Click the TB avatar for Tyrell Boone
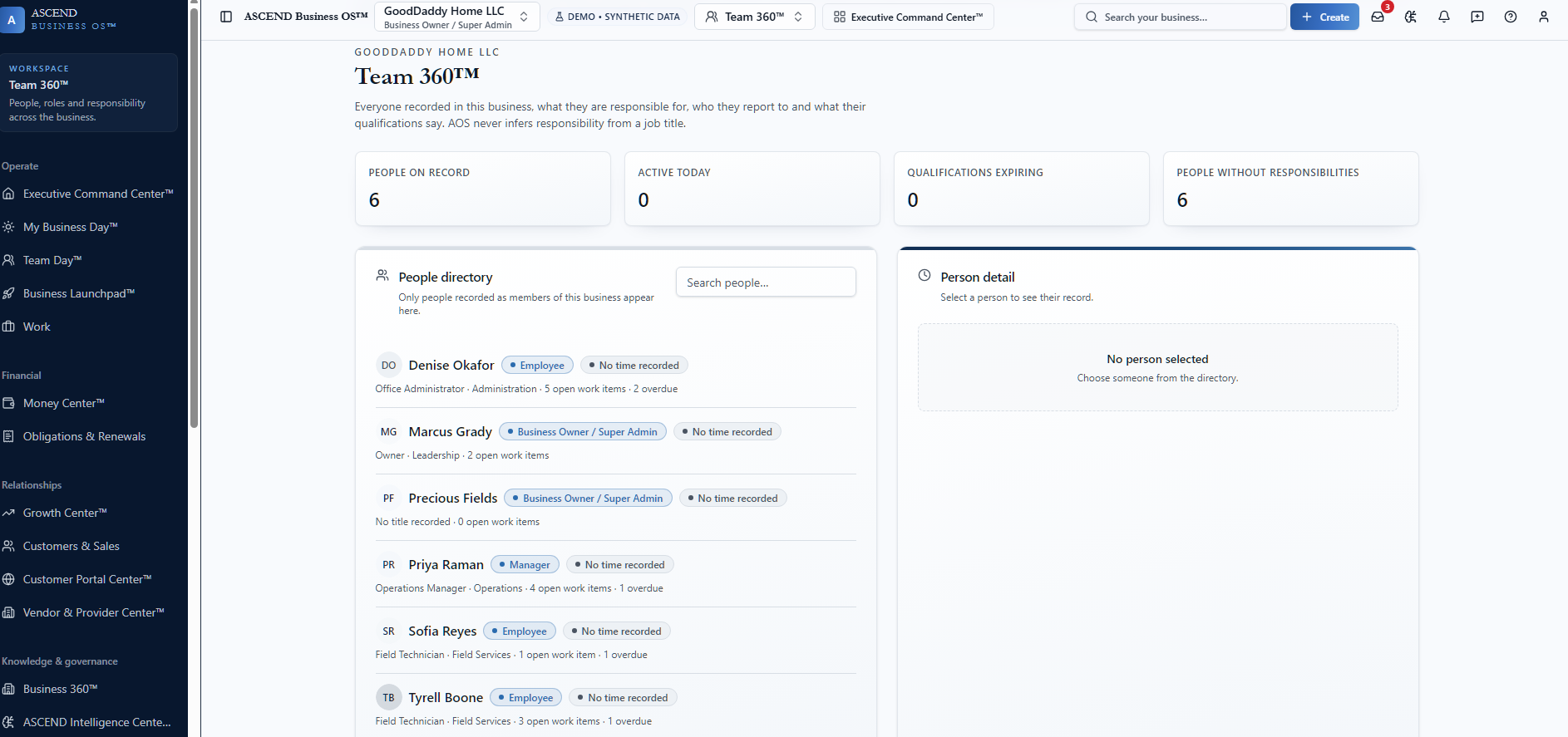This screenshot has width=1568, height=737. coord(388,698)
